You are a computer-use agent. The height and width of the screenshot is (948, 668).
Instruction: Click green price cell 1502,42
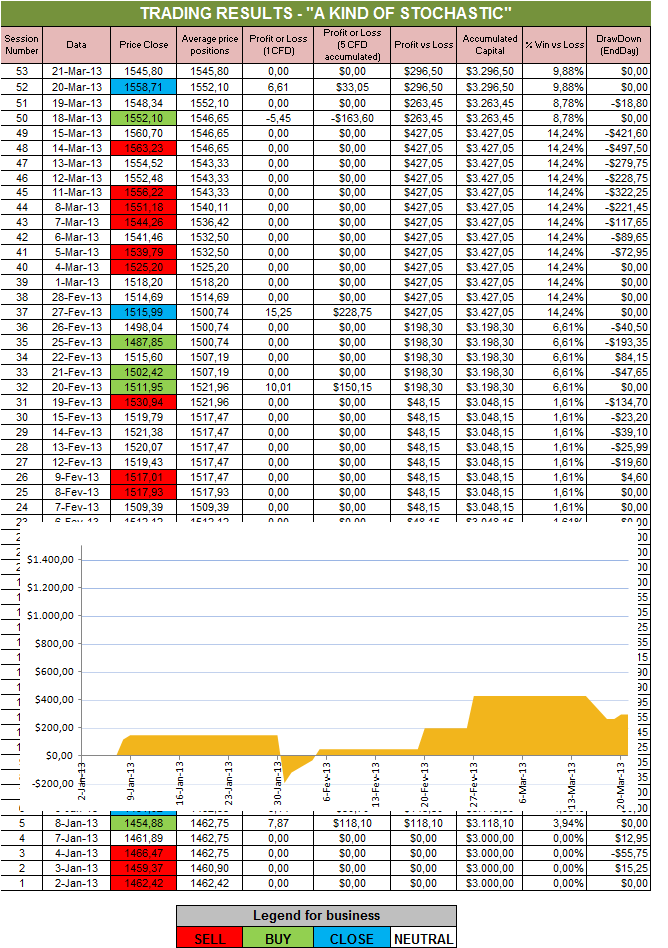pyautogui.click(x=143, y=372)
